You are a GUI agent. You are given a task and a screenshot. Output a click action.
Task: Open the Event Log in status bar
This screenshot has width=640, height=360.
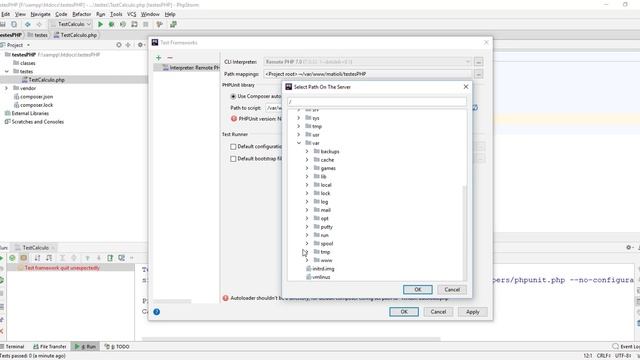(x=626, y=347)
